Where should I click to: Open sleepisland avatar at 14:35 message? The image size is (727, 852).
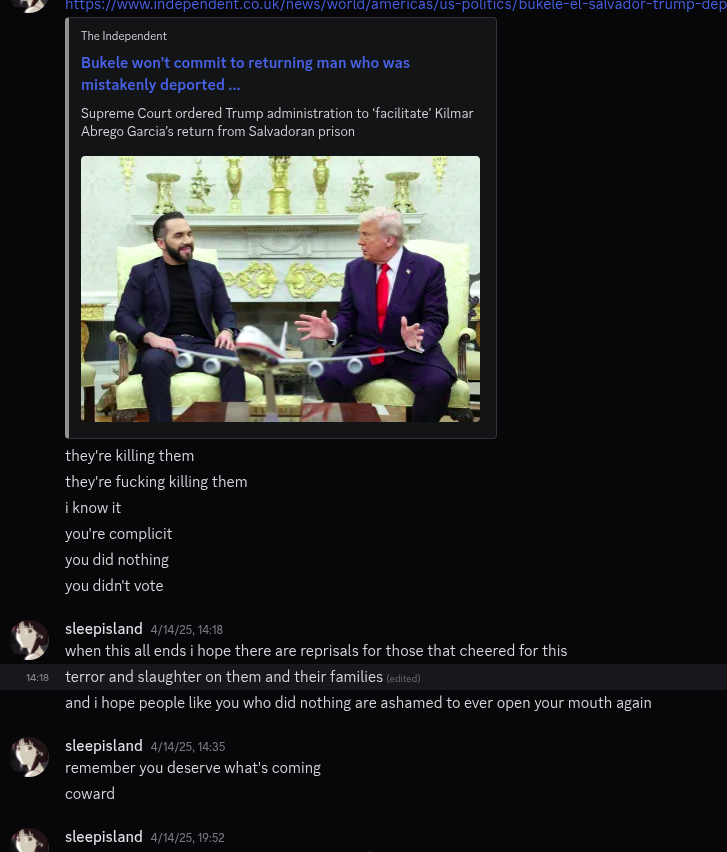tap(29, 756)
